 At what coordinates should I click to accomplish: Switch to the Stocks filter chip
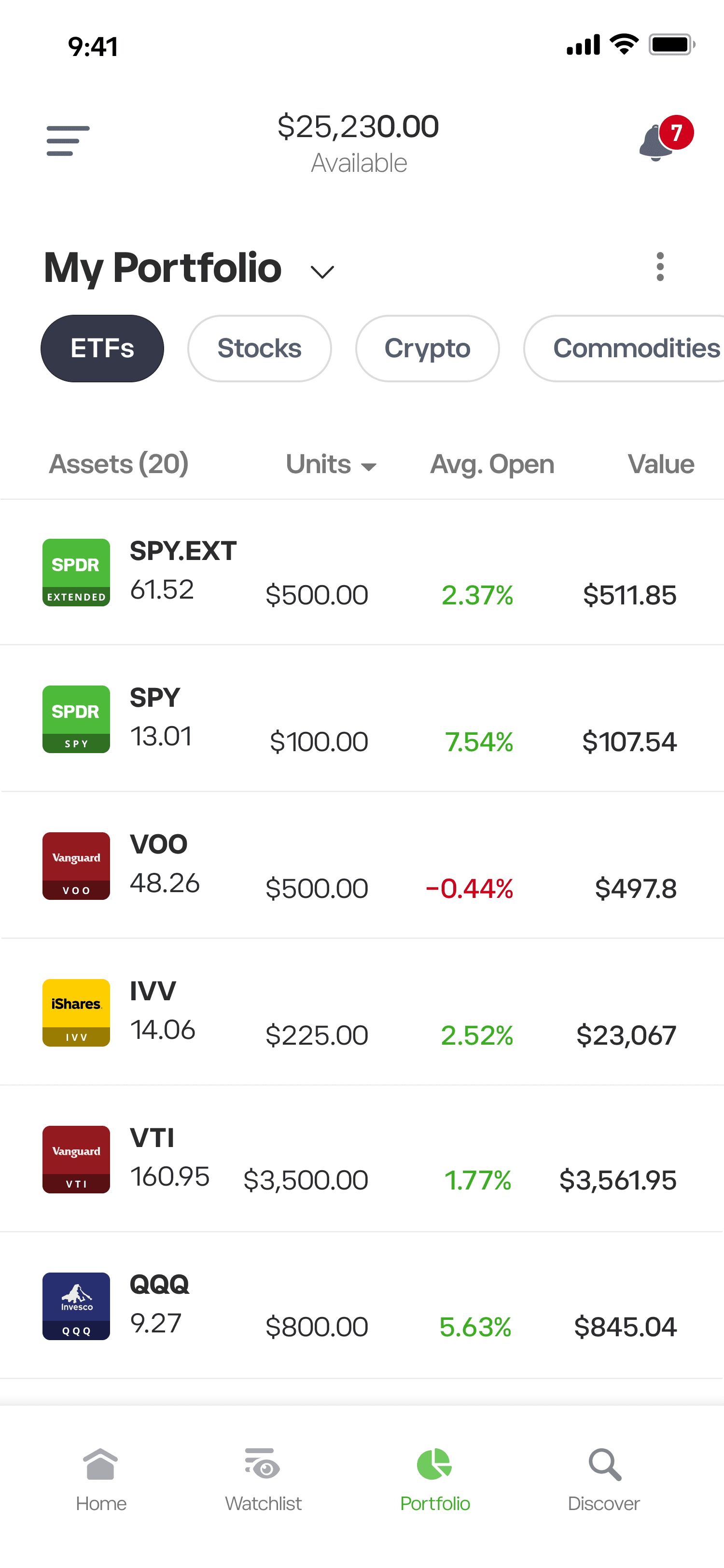259,348
